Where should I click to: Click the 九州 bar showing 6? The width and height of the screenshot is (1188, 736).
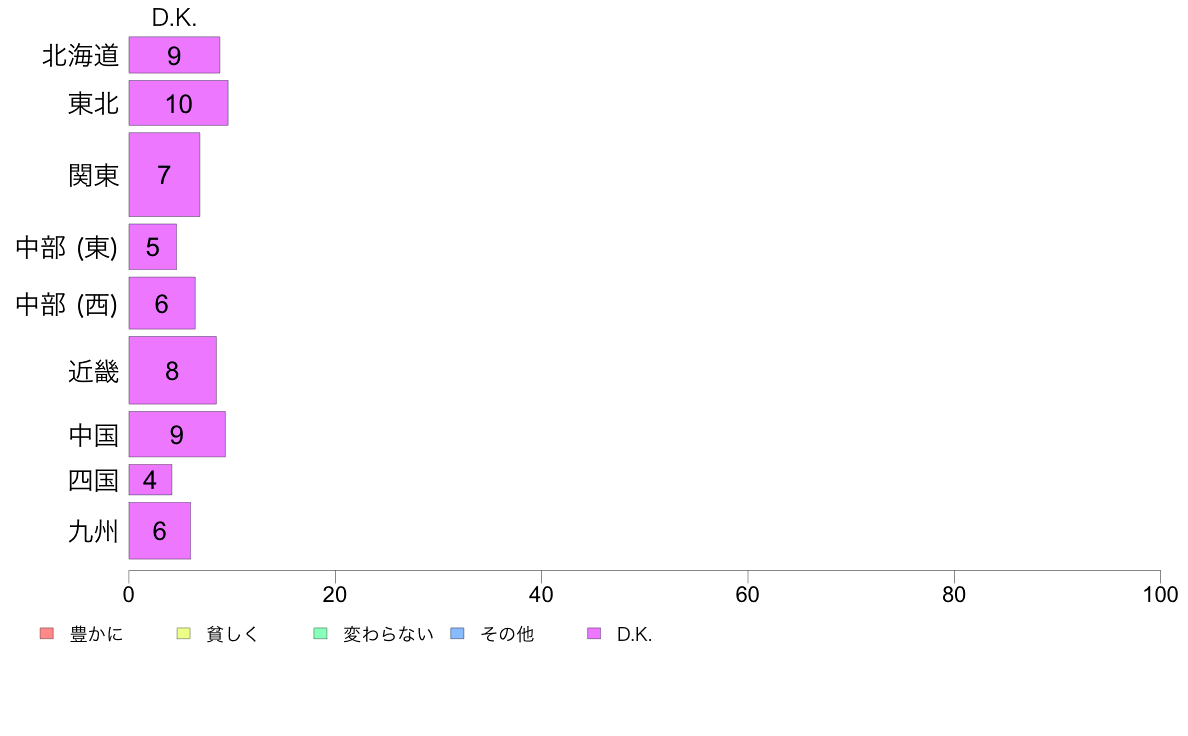click(x=160, y=531)
